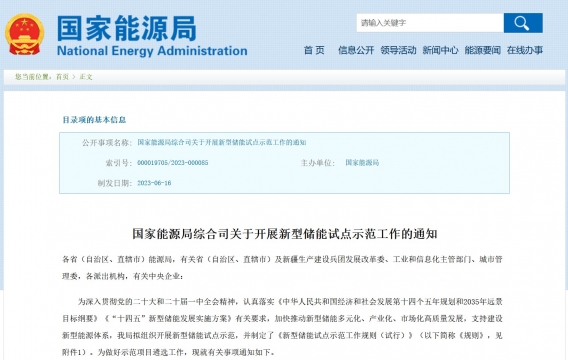
Task: Click the 首页 breadcrumb link
Action: [62, 77]
